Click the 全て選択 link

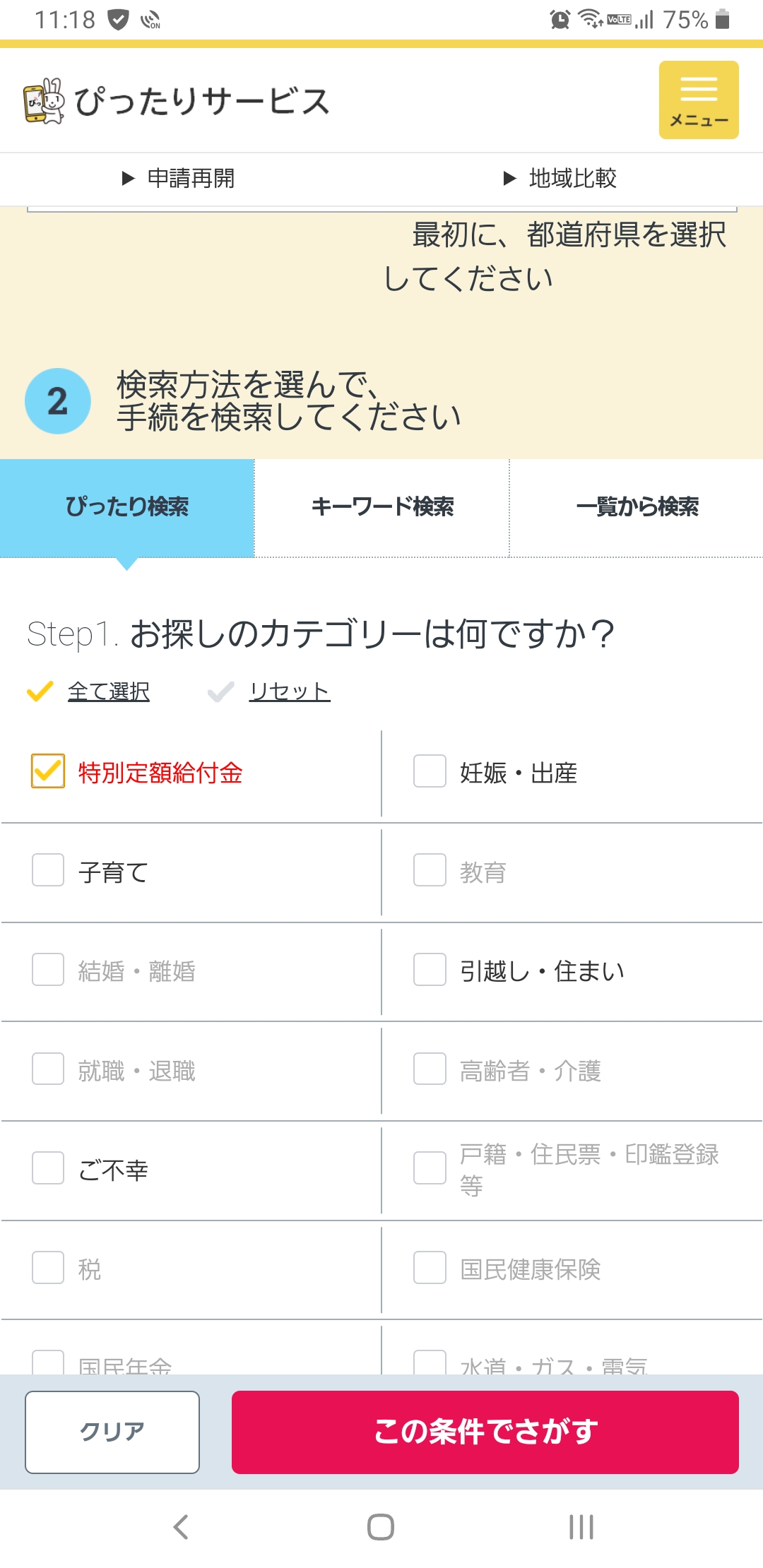[x=109, y=691]
